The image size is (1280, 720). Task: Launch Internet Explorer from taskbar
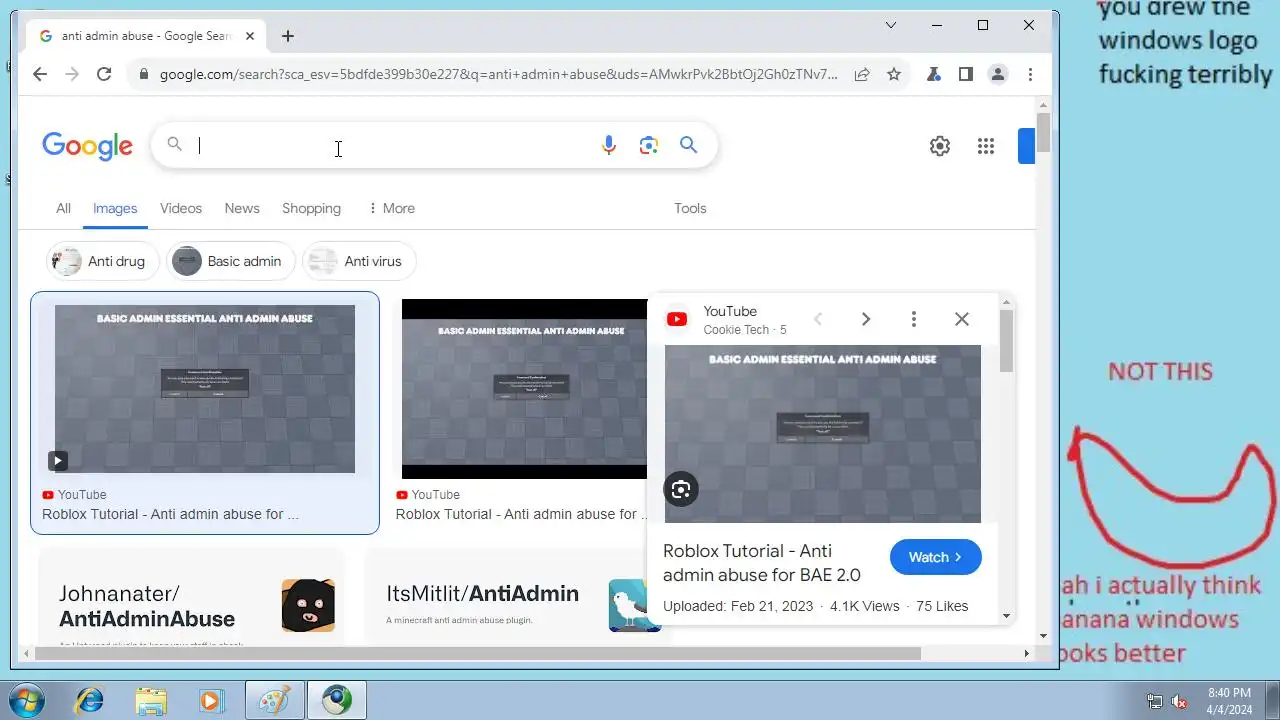[89, 701]
